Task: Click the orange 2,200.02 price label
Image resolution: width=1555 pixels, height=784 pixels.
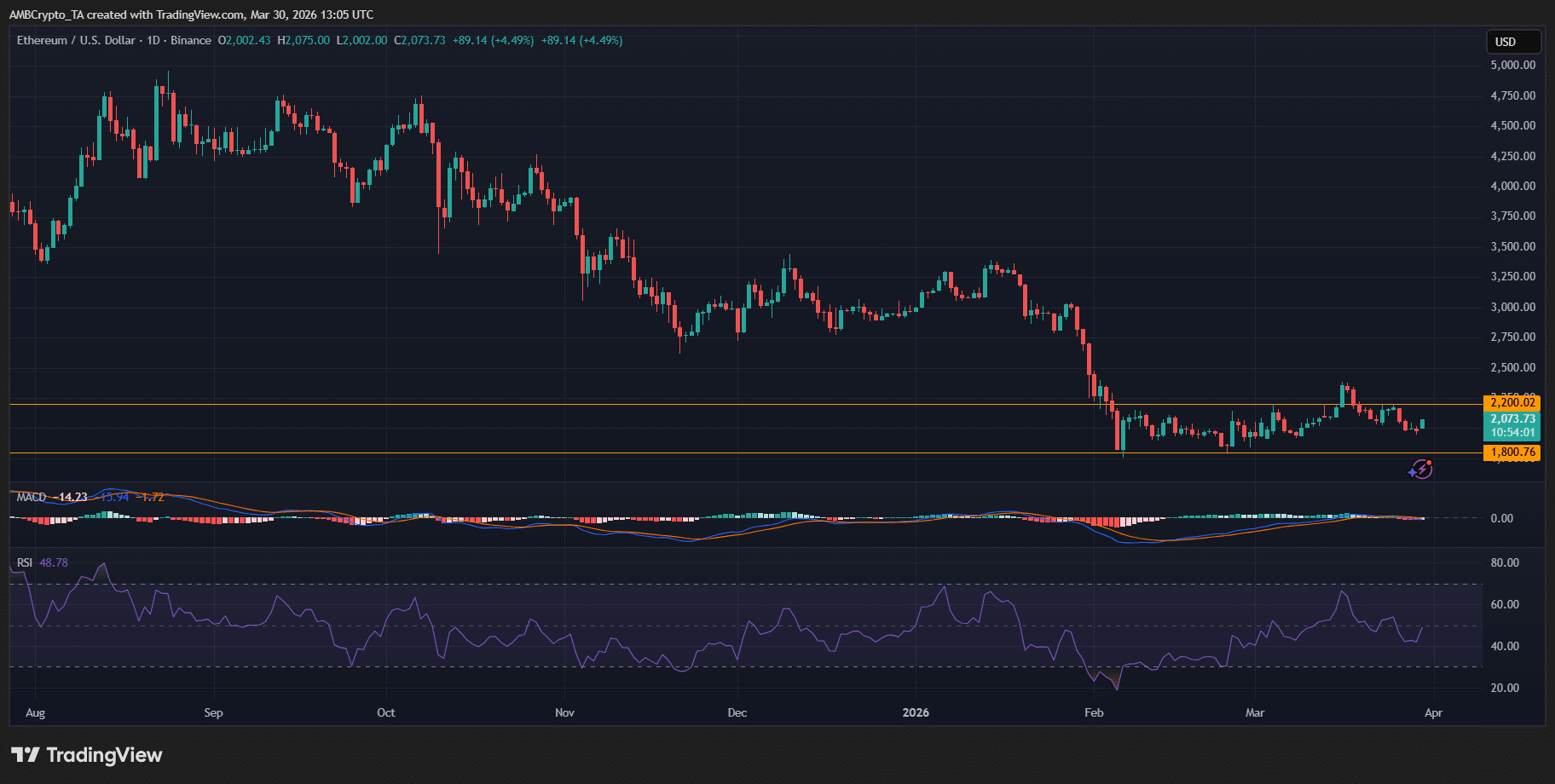Action: [1512, 402]
